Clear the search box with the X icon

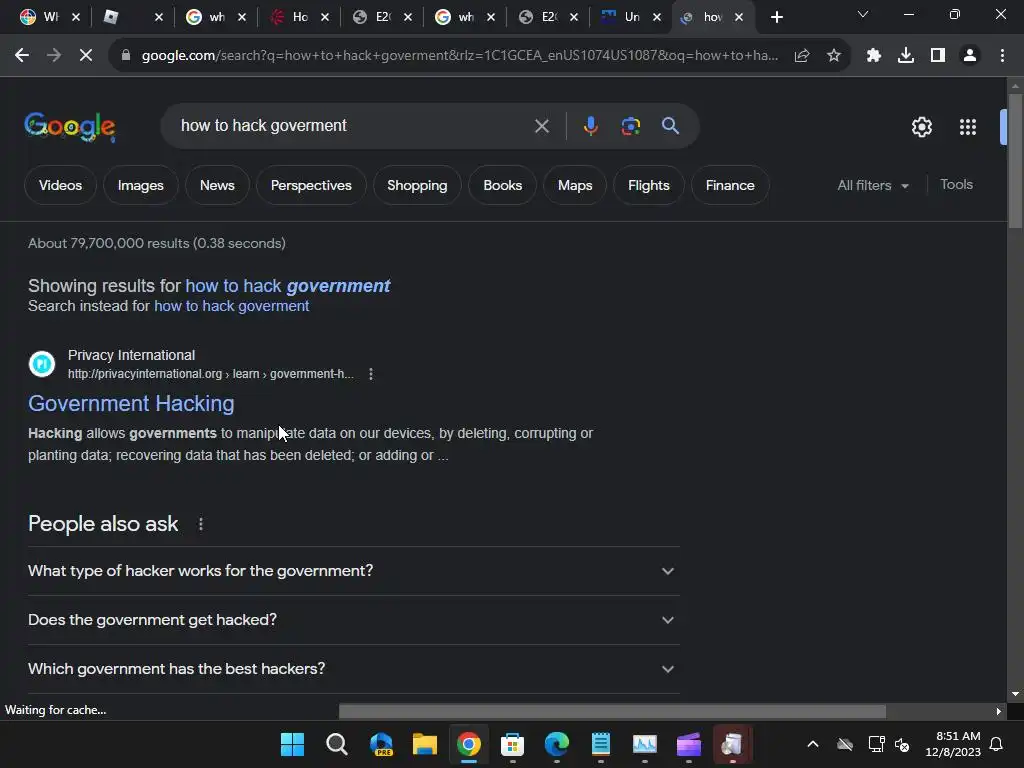541,126
